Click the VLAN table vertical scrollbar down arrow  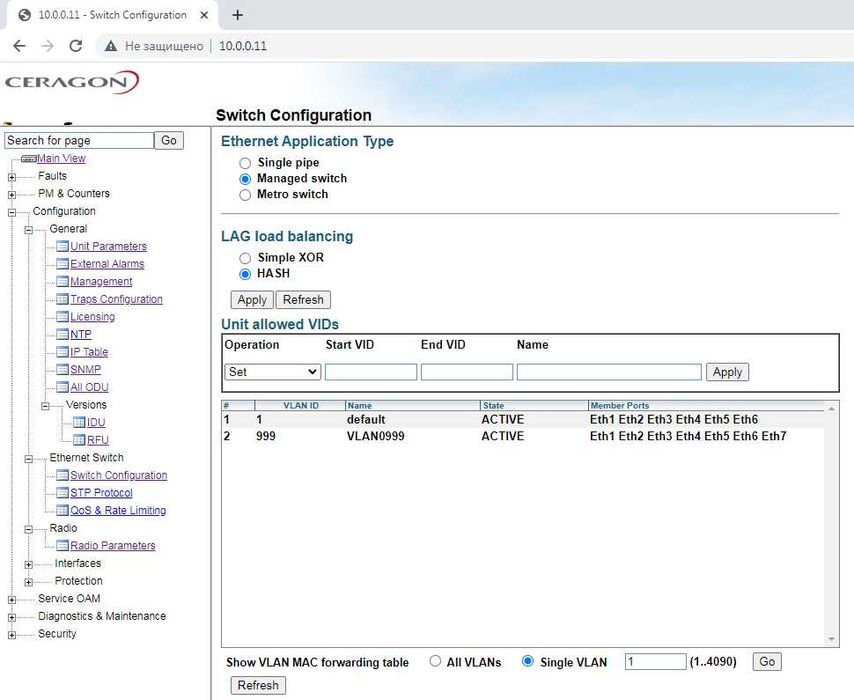[x=832, y=640]
